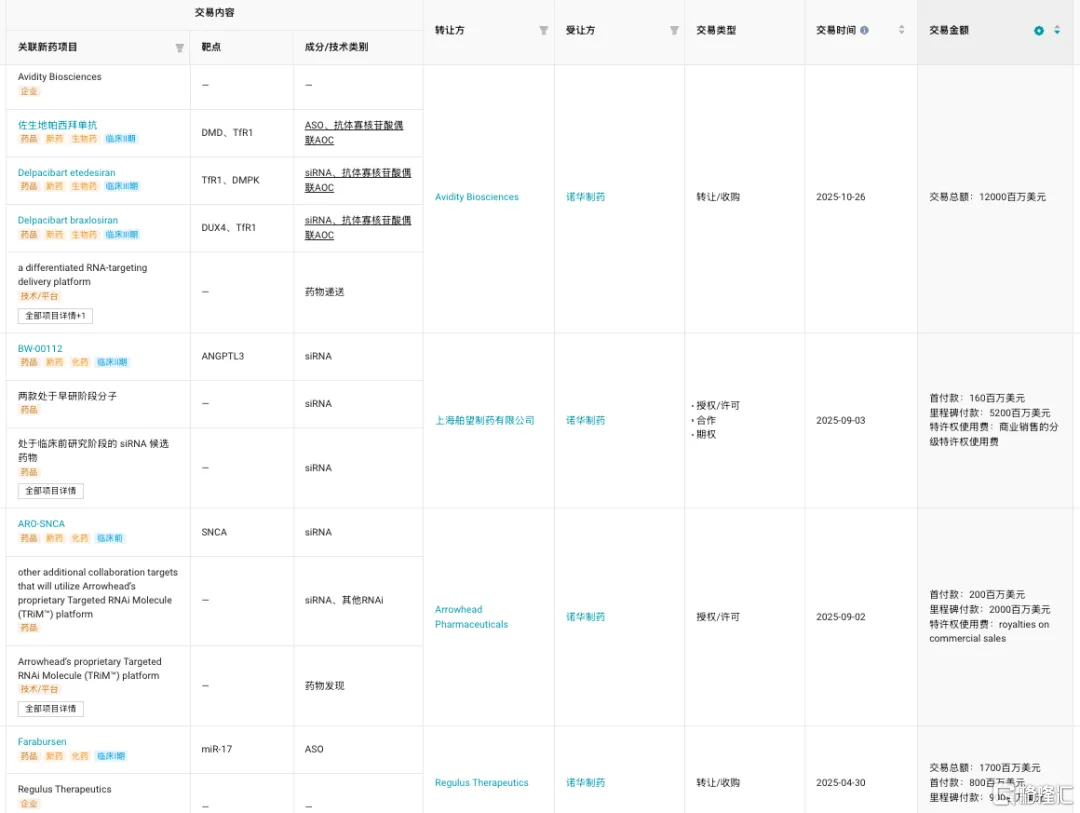Viewport: 1080px width, 813px height.
Task: Open the 转让方 column filter
Action: point(543,30)
